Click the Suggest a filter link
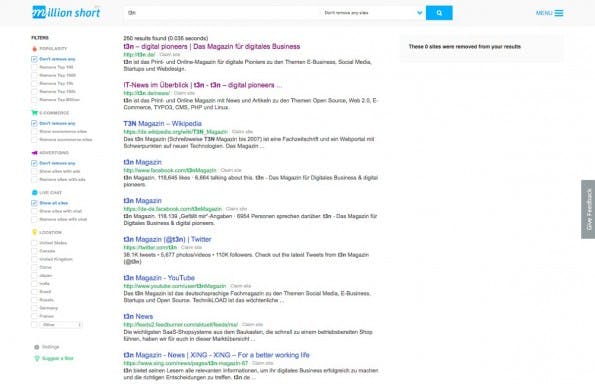 (x=58, y=359)
